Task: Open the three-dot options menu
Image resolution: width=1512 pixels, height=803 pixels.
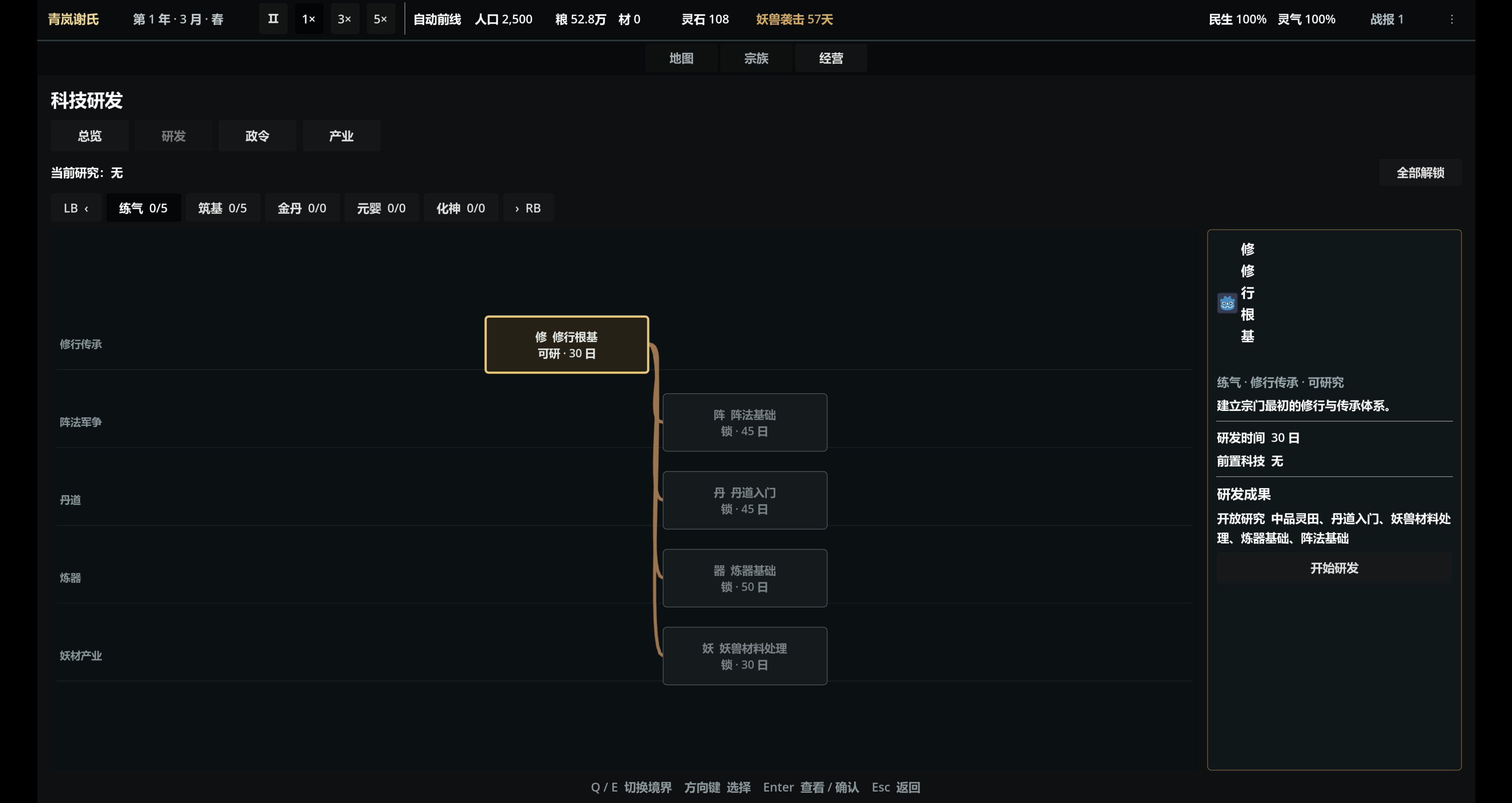Action: (1451, 19)
